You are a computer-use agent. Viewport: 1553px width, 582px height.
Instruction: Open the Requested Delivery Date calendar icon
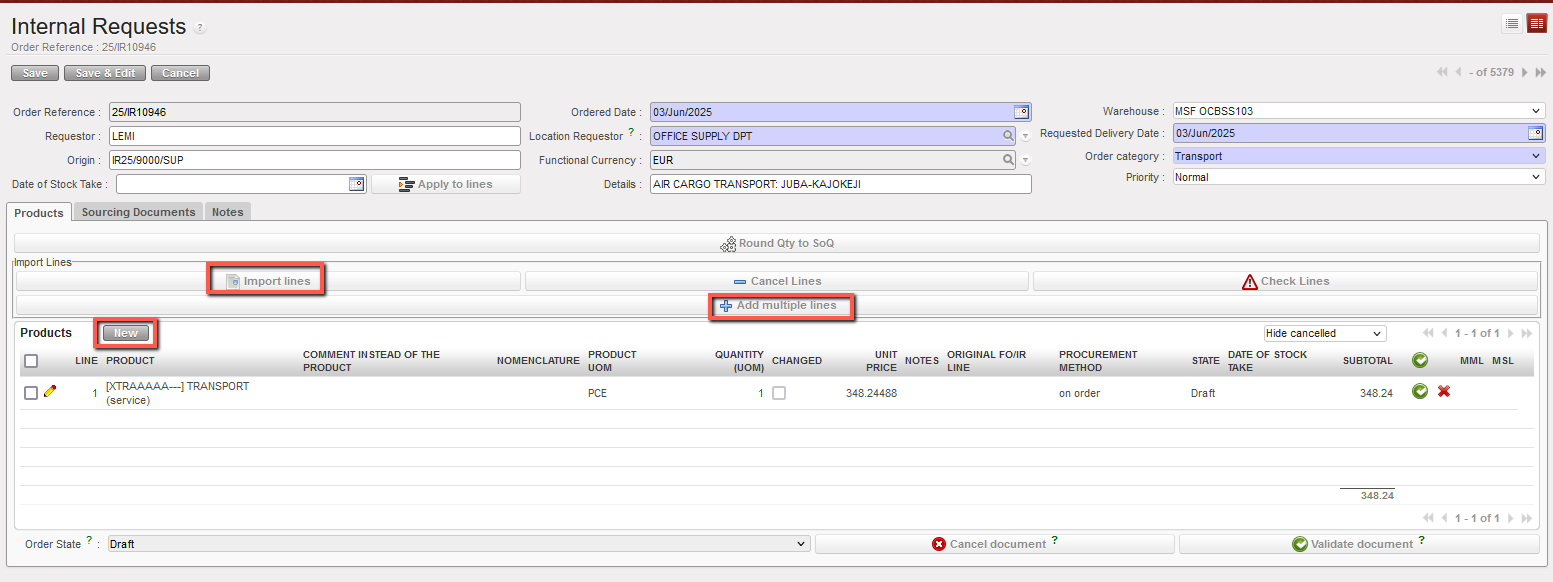pyautogui.click(x=1535, y=134)
